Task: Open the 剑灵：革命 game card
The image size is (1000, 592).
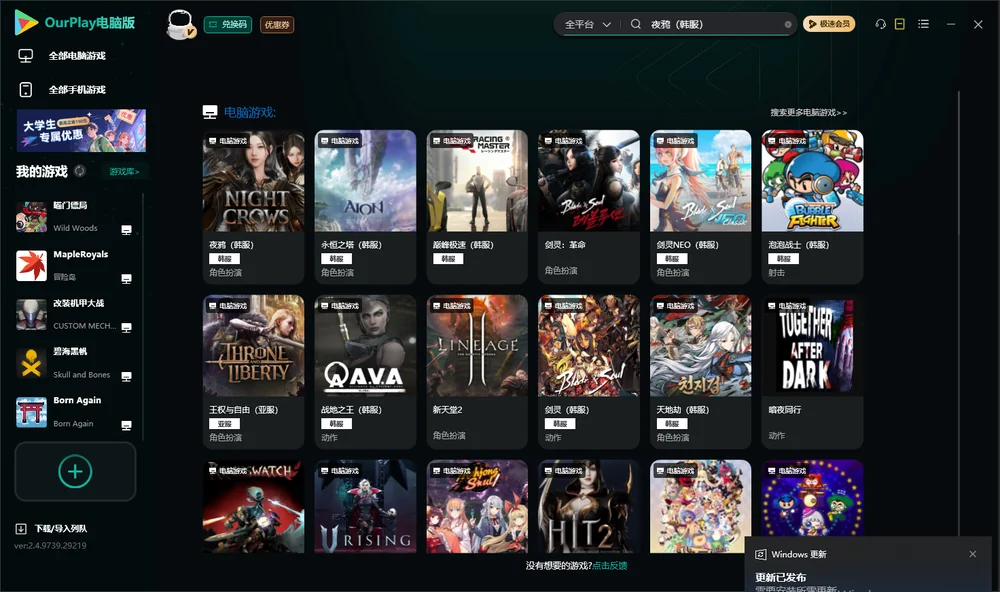Action: 589,207
